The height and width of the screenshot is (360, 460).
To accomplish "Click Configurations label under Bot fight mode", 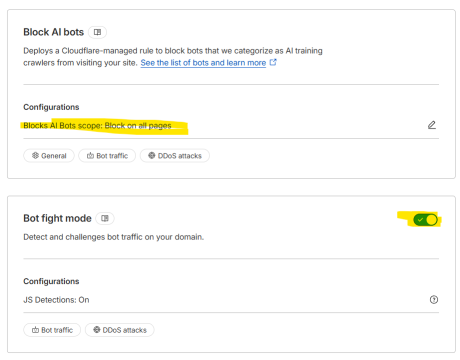I will pyautogui.click(x=51, y=281).
